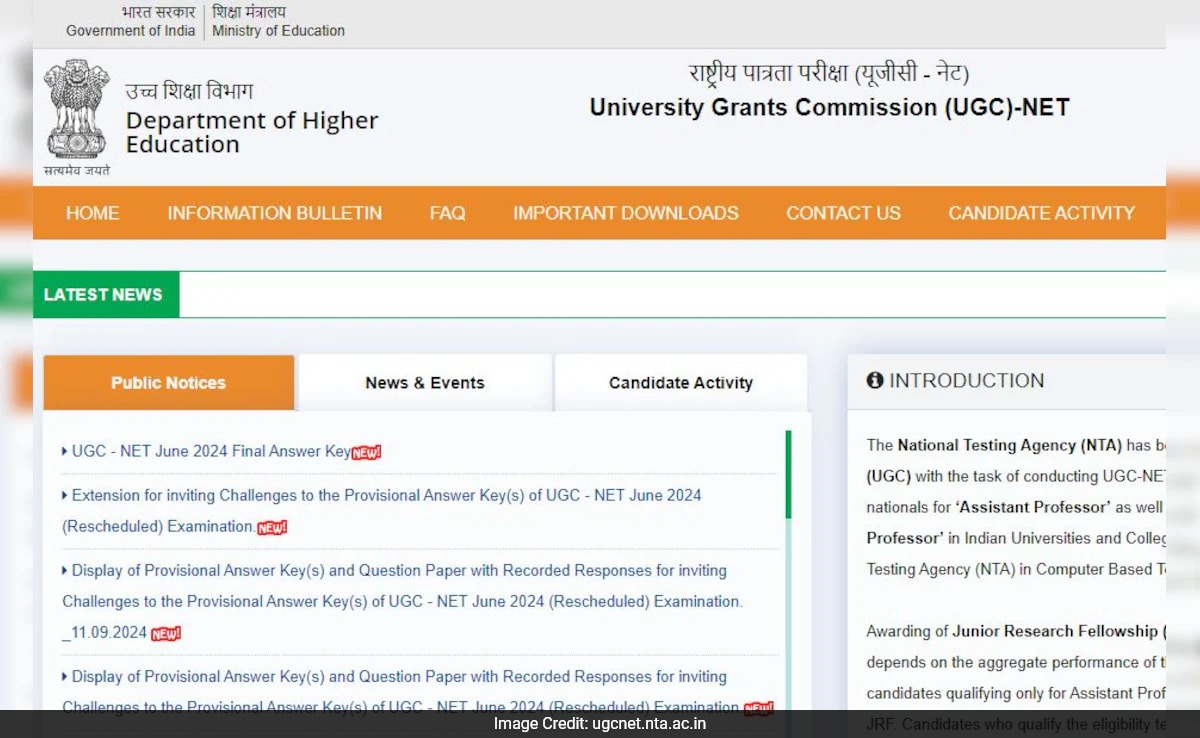
Task: Open the INFORMATION BULLETIN menu
Action: point(274,212)
